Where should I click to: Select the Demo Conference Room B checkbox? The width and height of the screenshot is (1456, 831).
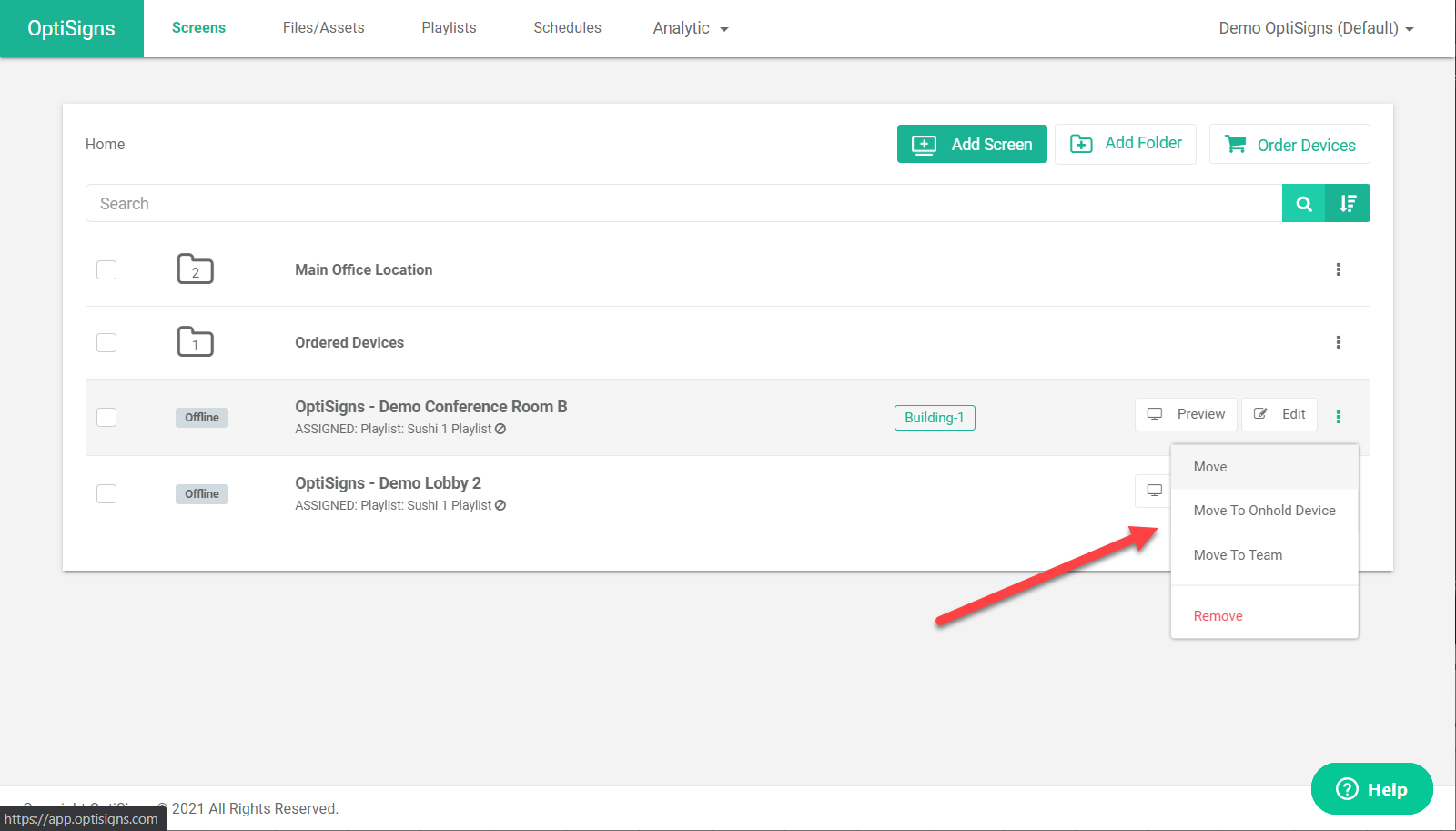106,417
